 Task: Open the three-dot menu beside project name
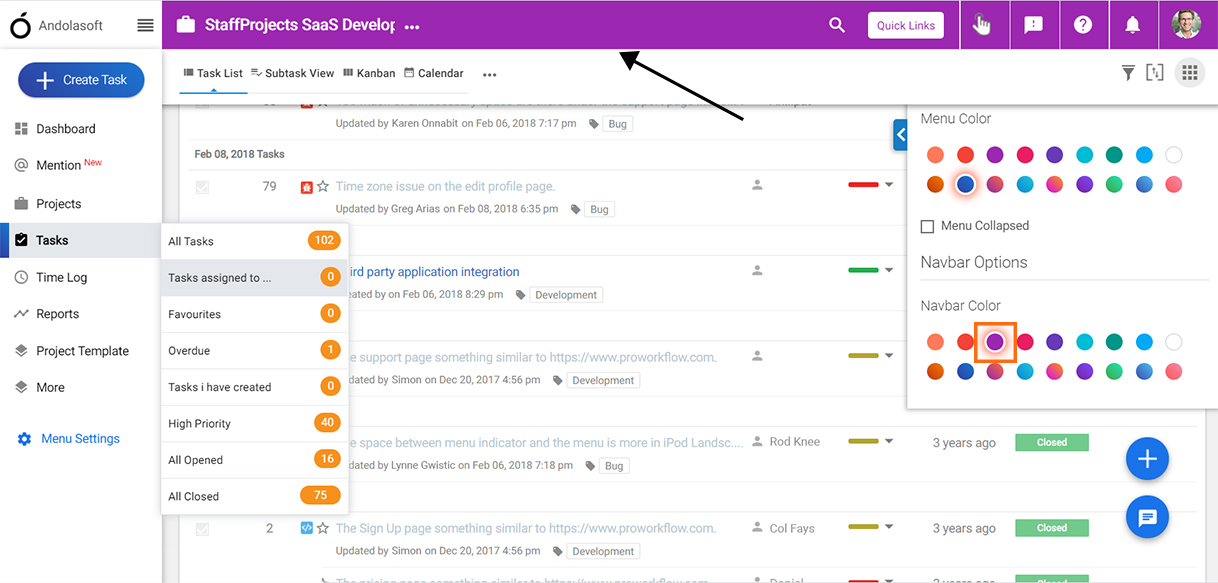(412, 27)
